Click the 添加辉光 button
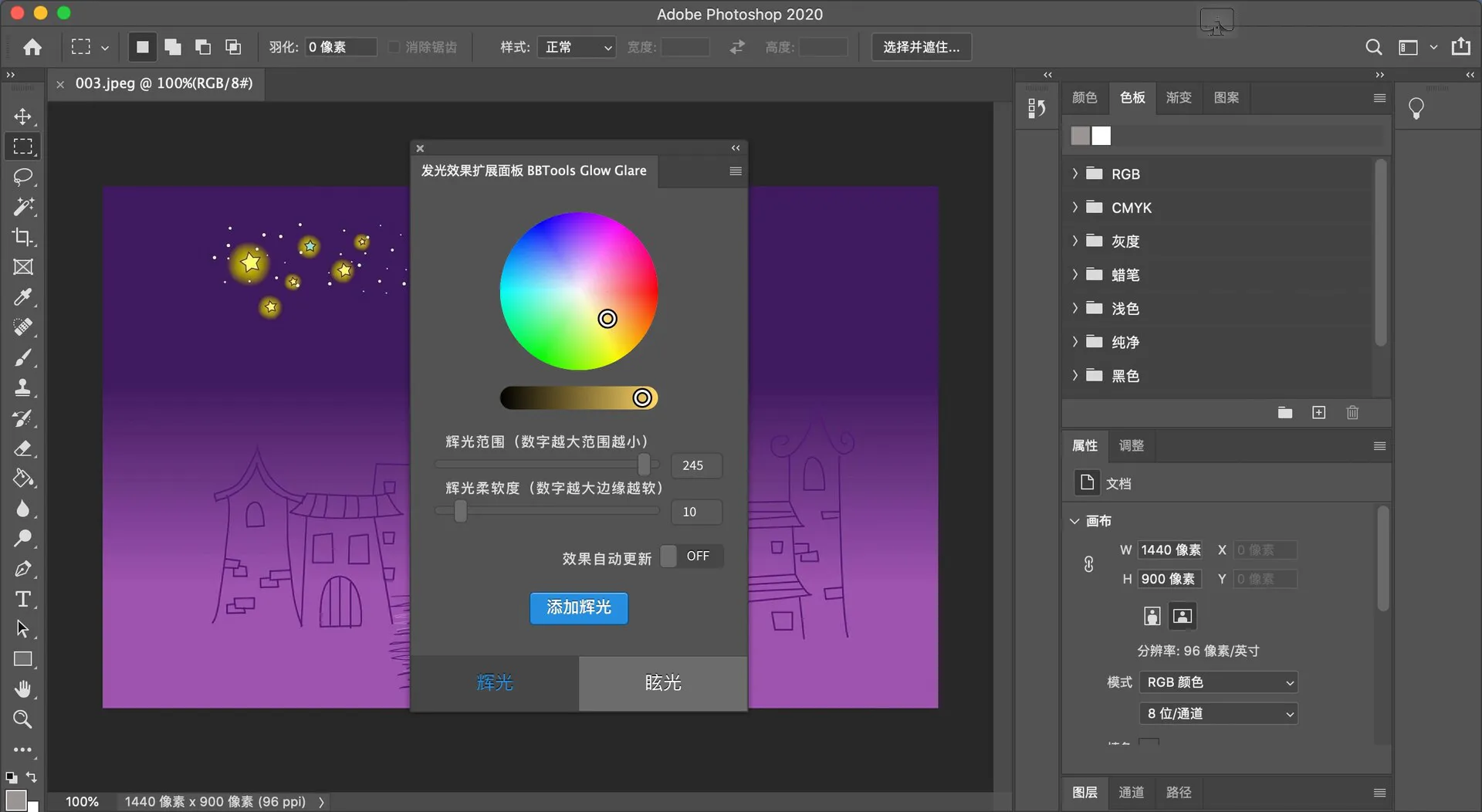1482x812 pixels. tap(579, 608)
